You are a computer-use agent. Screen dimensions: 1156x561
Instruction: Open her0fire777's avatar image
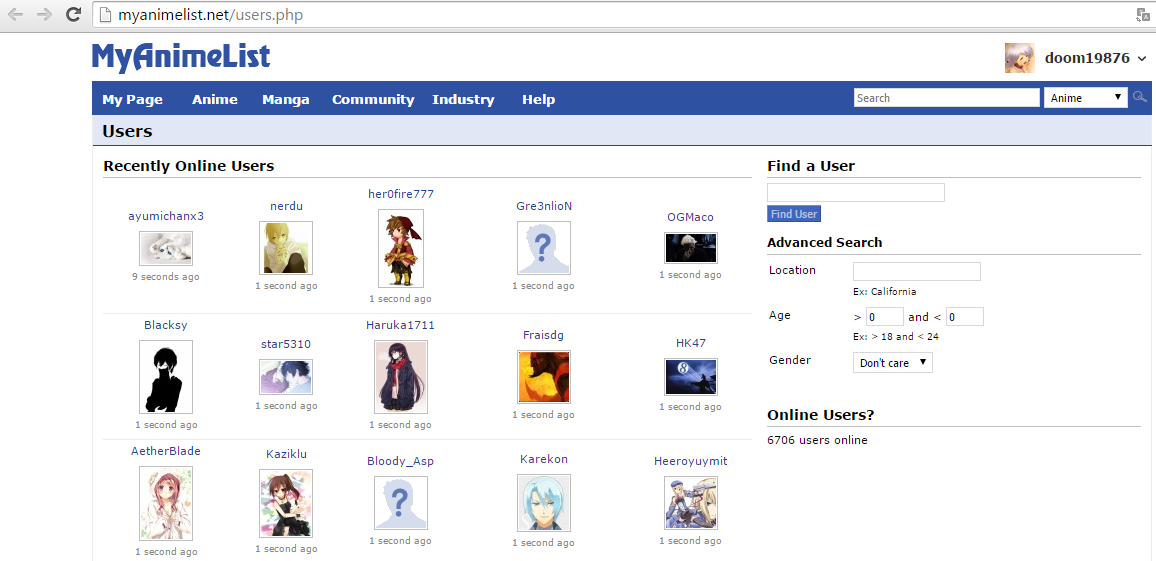(400, 248)
